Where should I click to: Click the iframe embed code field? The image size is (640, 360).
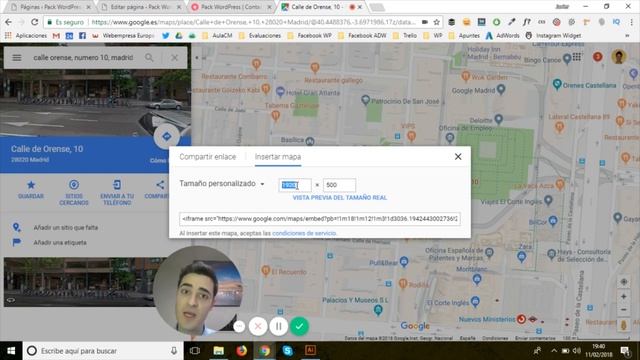point(320,219)
